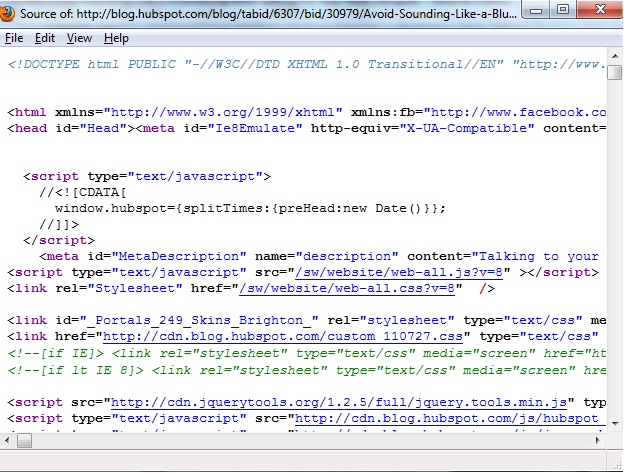Open the Edit menu
The height and width of the screenshot is (473, 624).
45,38
